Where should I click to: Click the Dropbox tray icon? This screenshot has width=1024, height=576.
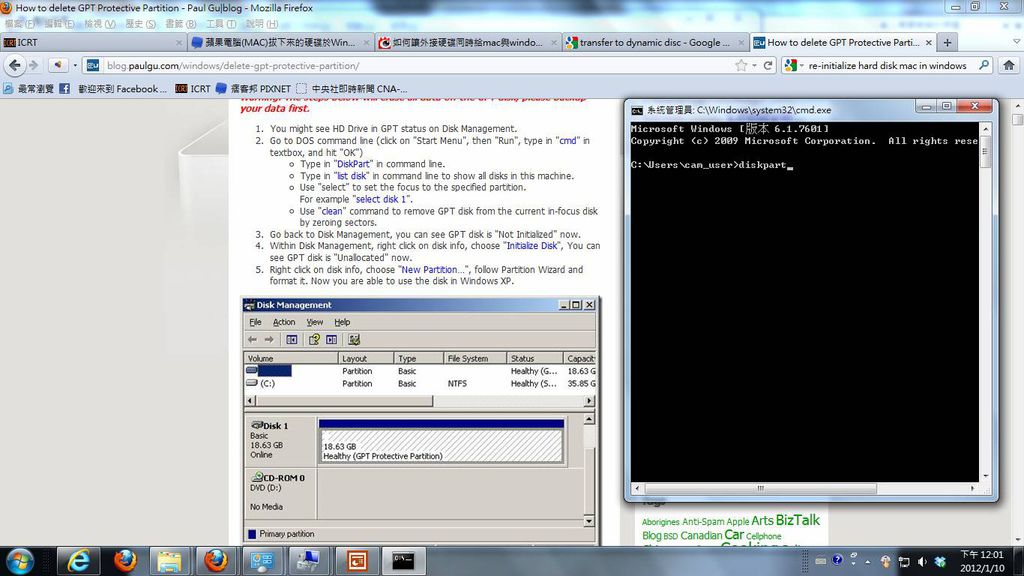(940, 562)
